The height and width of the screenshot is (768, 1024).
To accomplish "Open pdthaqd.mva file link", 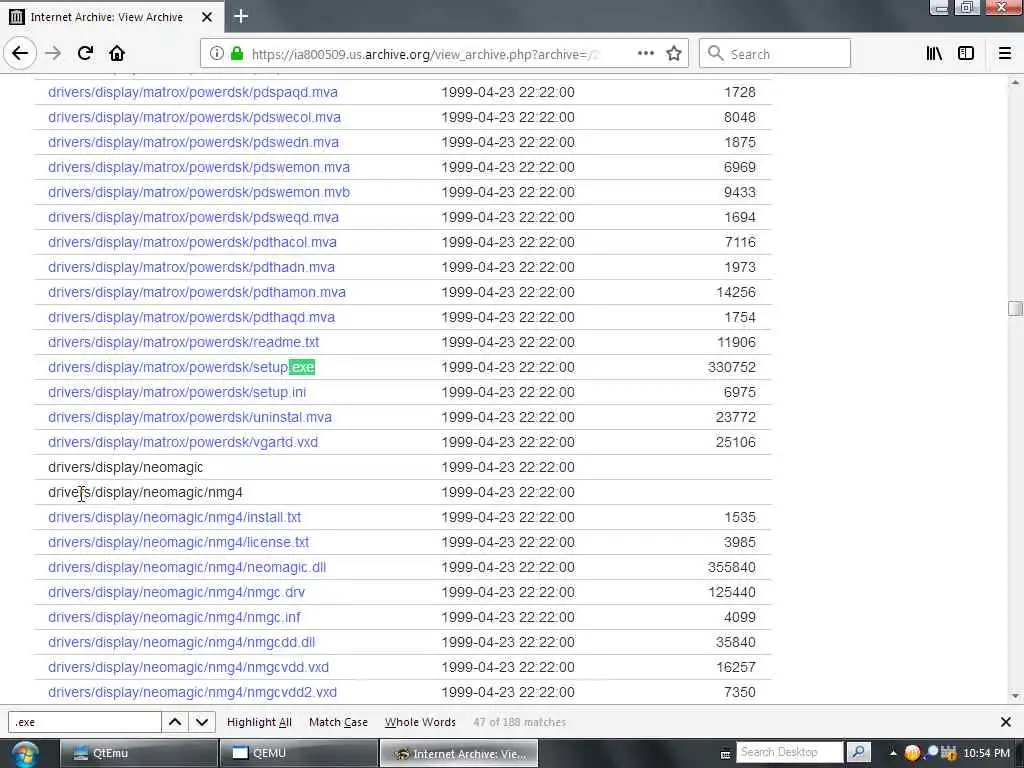I will 191,317.
